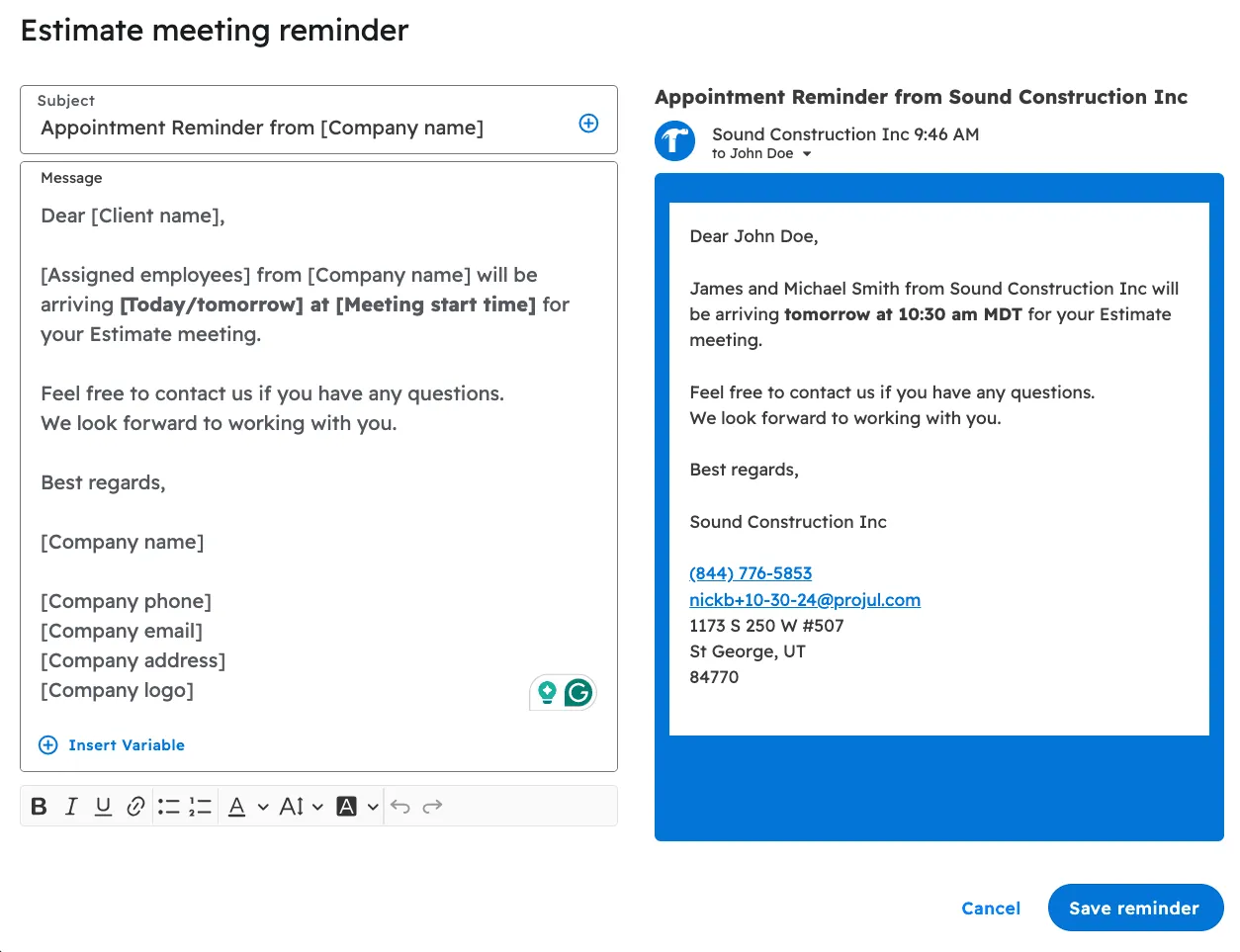Create a bulleted list
Image resolution: width=1240 pixels, height=952 pixels.
tap(168, 806)
